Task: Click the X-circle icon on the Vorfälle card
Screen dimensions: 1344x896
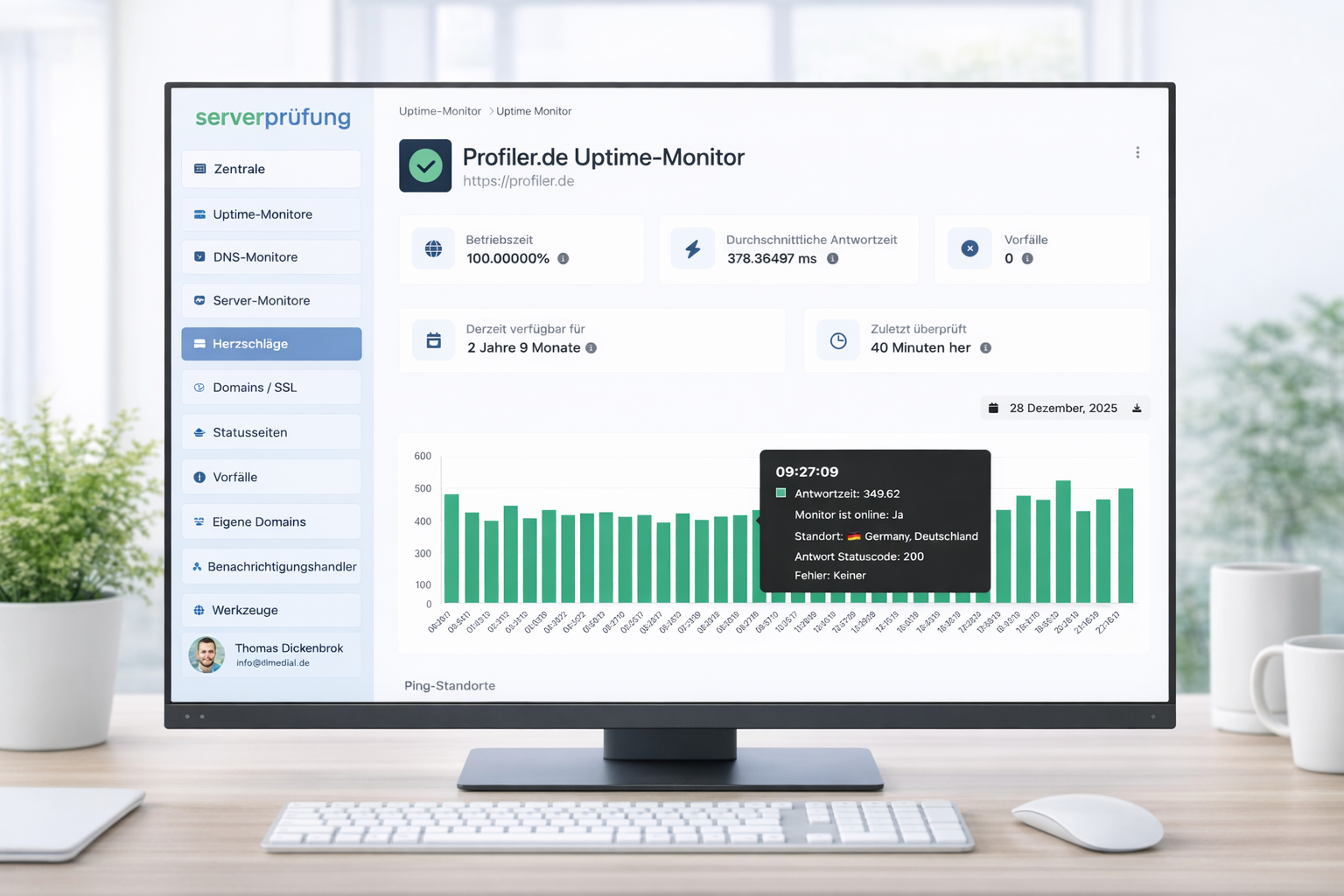Action: point(969,248)
